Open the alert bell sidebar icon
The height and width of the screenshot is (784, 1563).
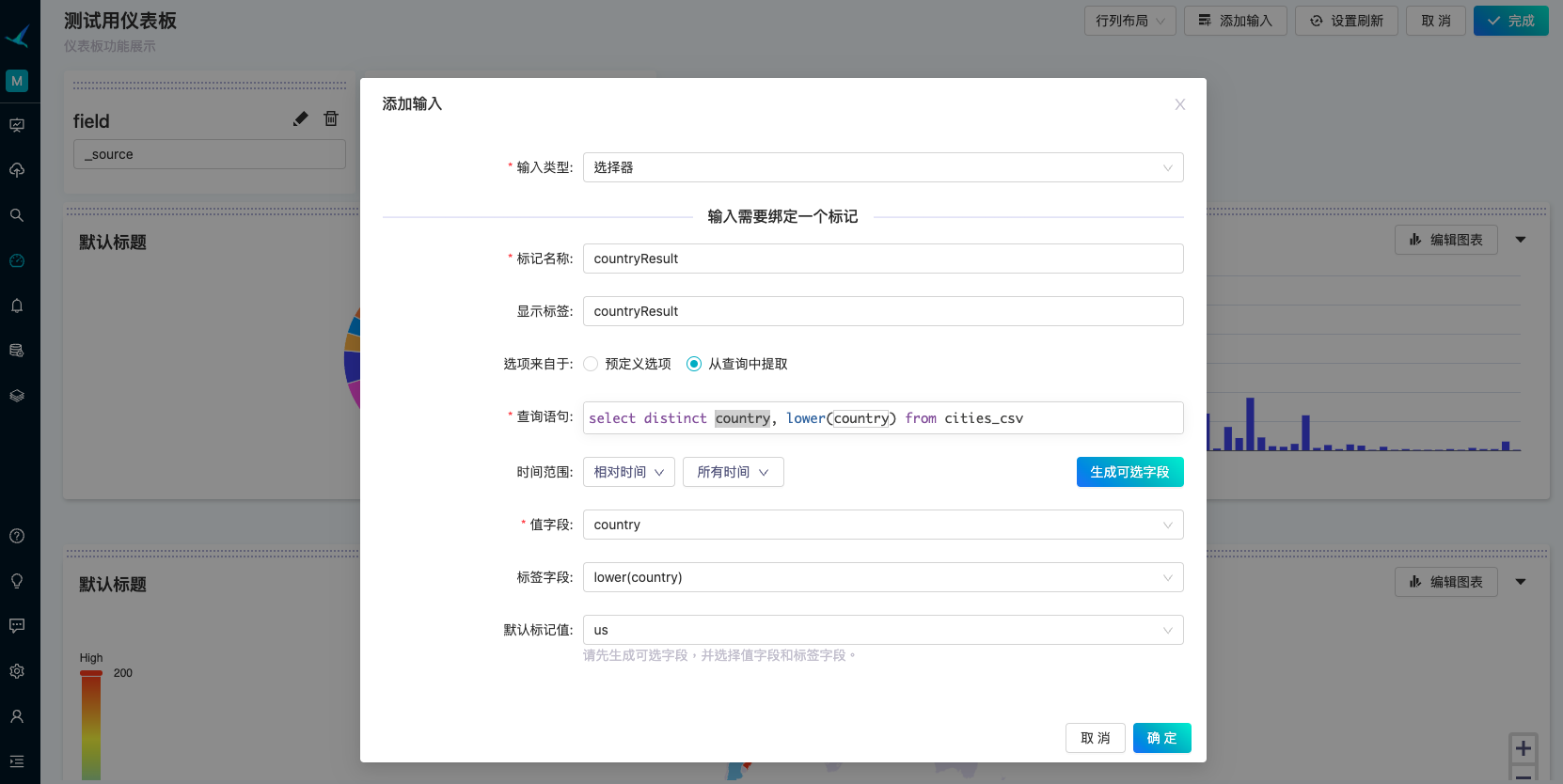(x=17, y=306)
